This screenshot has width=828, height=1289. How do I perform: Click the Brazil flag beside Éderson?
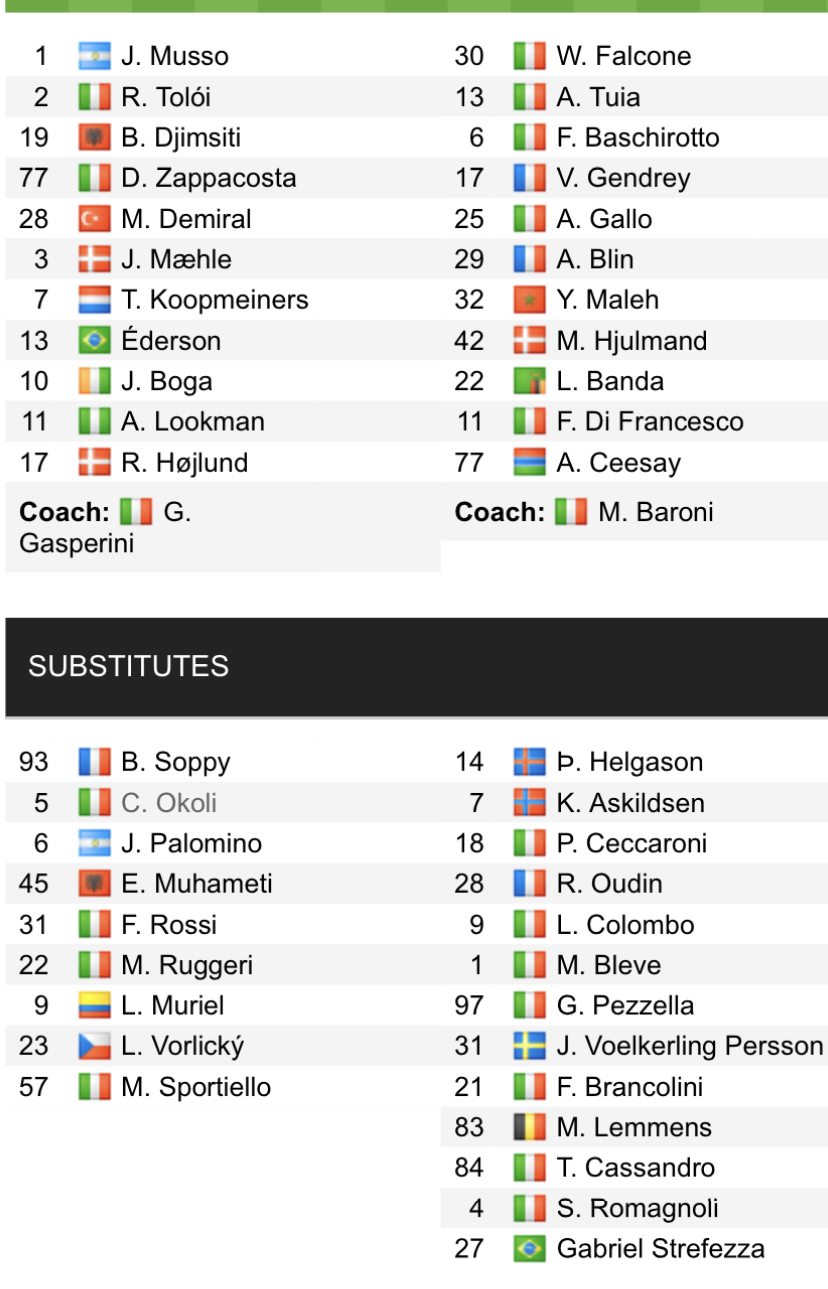click(x=94, y=341)
